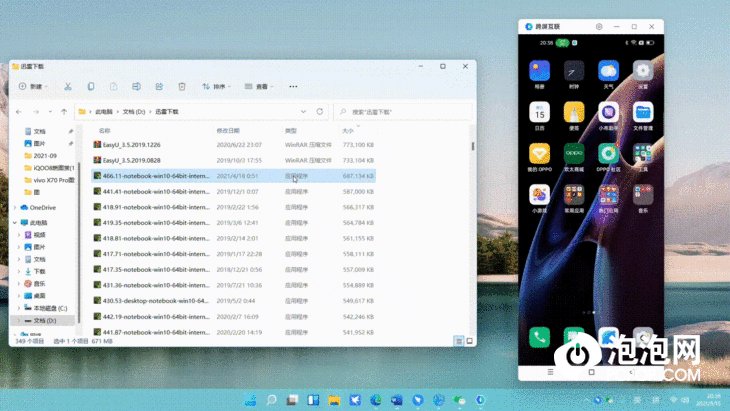Screen dimensions: 730x411
Task: Click the cut (scissors) icon in toolbar
Action: click(x=66, y=87)
